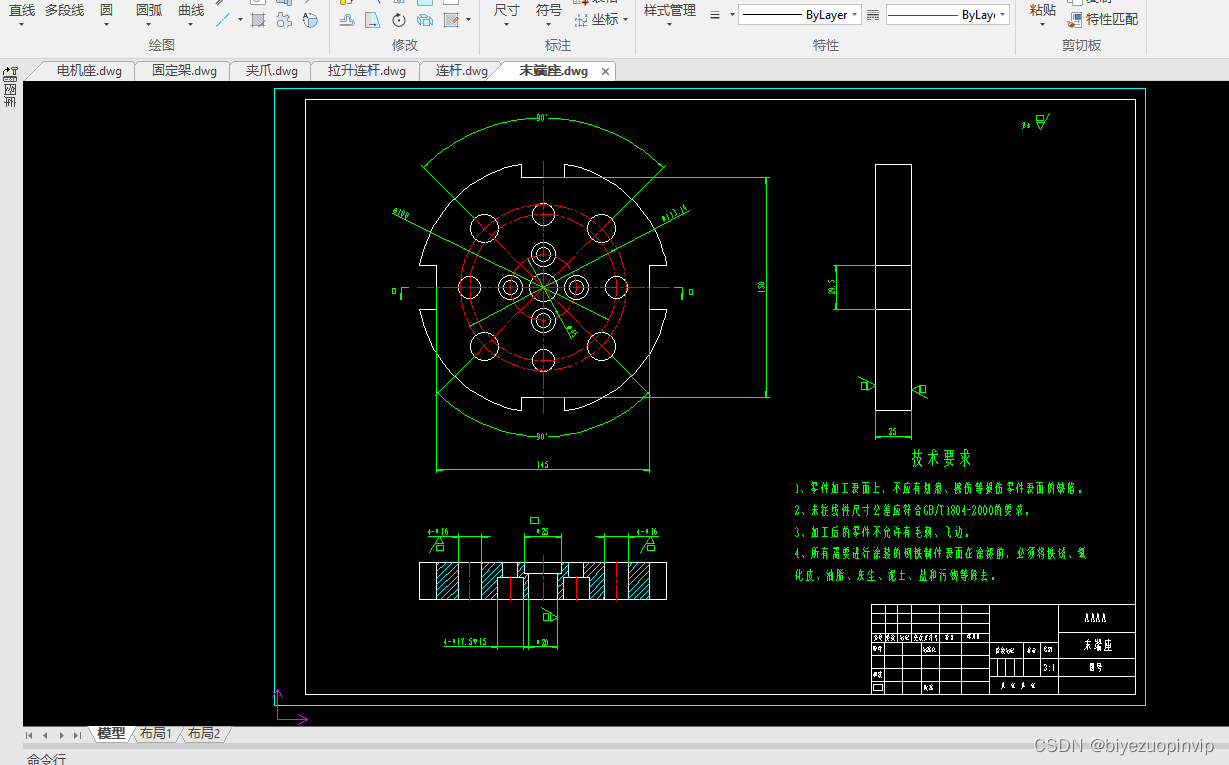Expand the 样式管理 style manager dropdown
The image size is (1229, 765).
tap(669, 25)
